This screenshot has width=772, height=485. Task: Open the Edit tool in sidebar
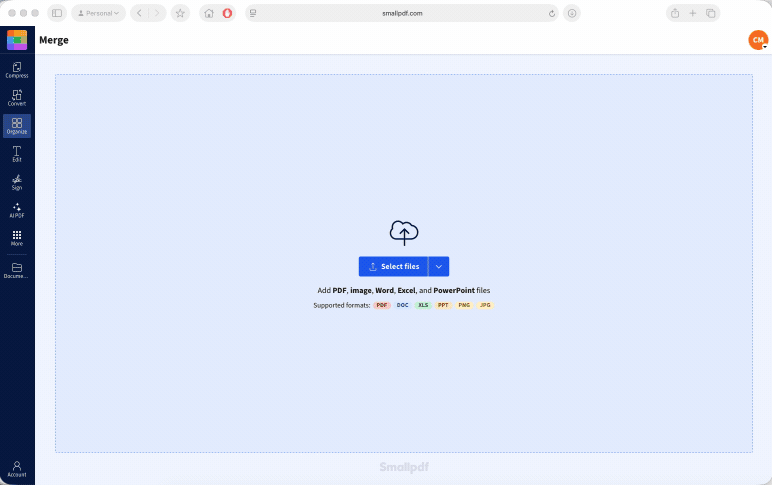point(17,154)
